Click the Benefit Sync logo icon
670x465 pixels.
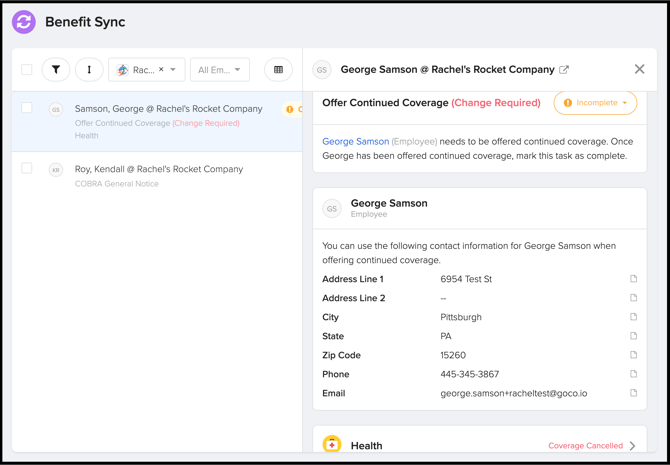24,22
